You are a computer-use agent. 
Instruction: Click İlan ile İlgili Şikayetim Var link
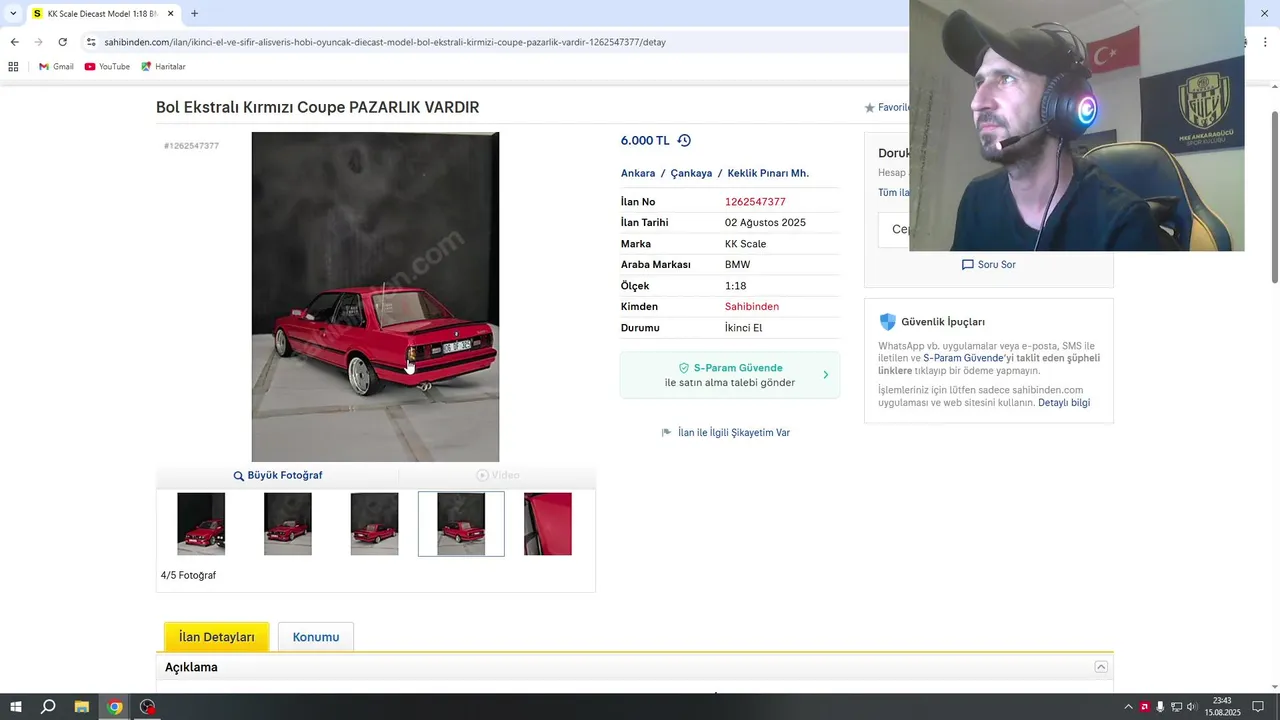click(x=734, y=433)
